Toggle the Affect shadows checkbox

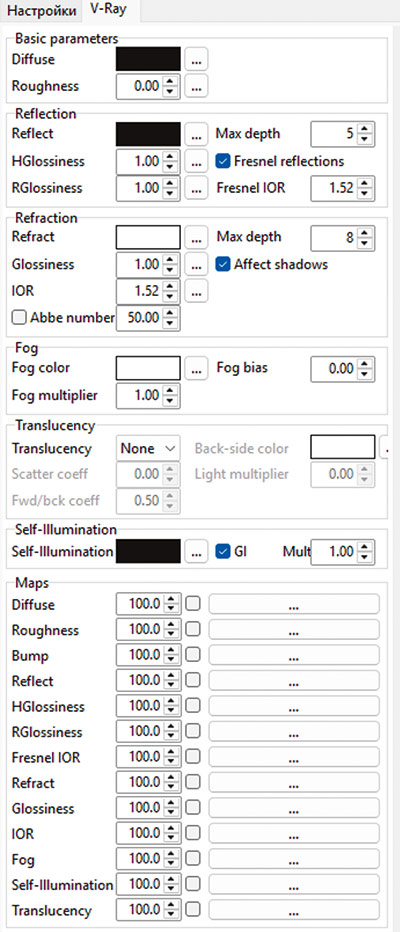point(222,265)
